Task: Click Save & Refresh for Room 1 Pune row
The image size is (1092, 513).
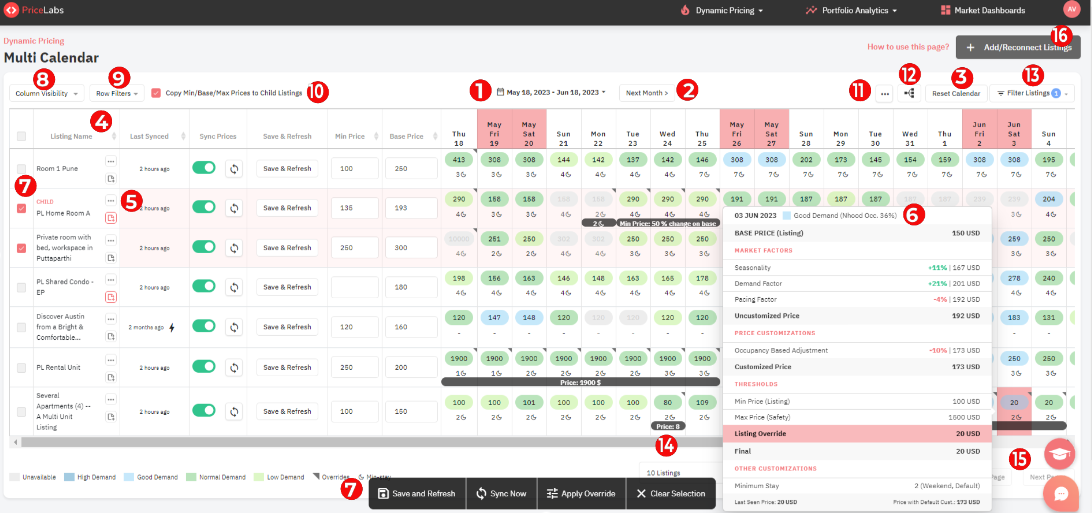Action: pyautogui.click(x=287, y=168)
